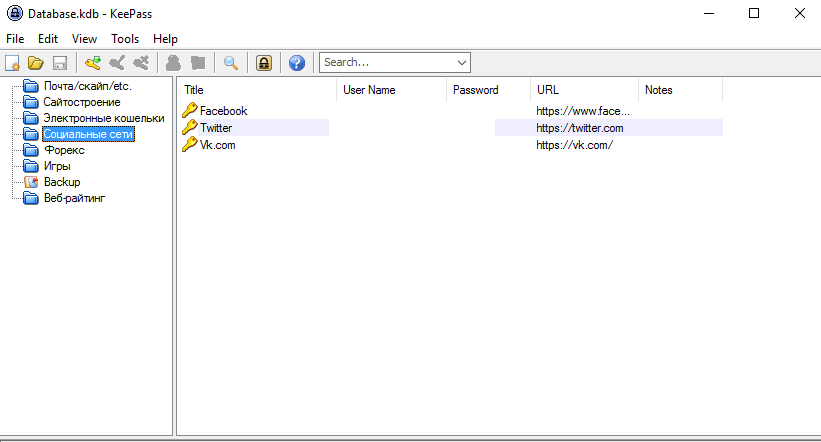Select the Backup group in tree
This screenshot has width=821, height=442.
(x=61, y=182)
